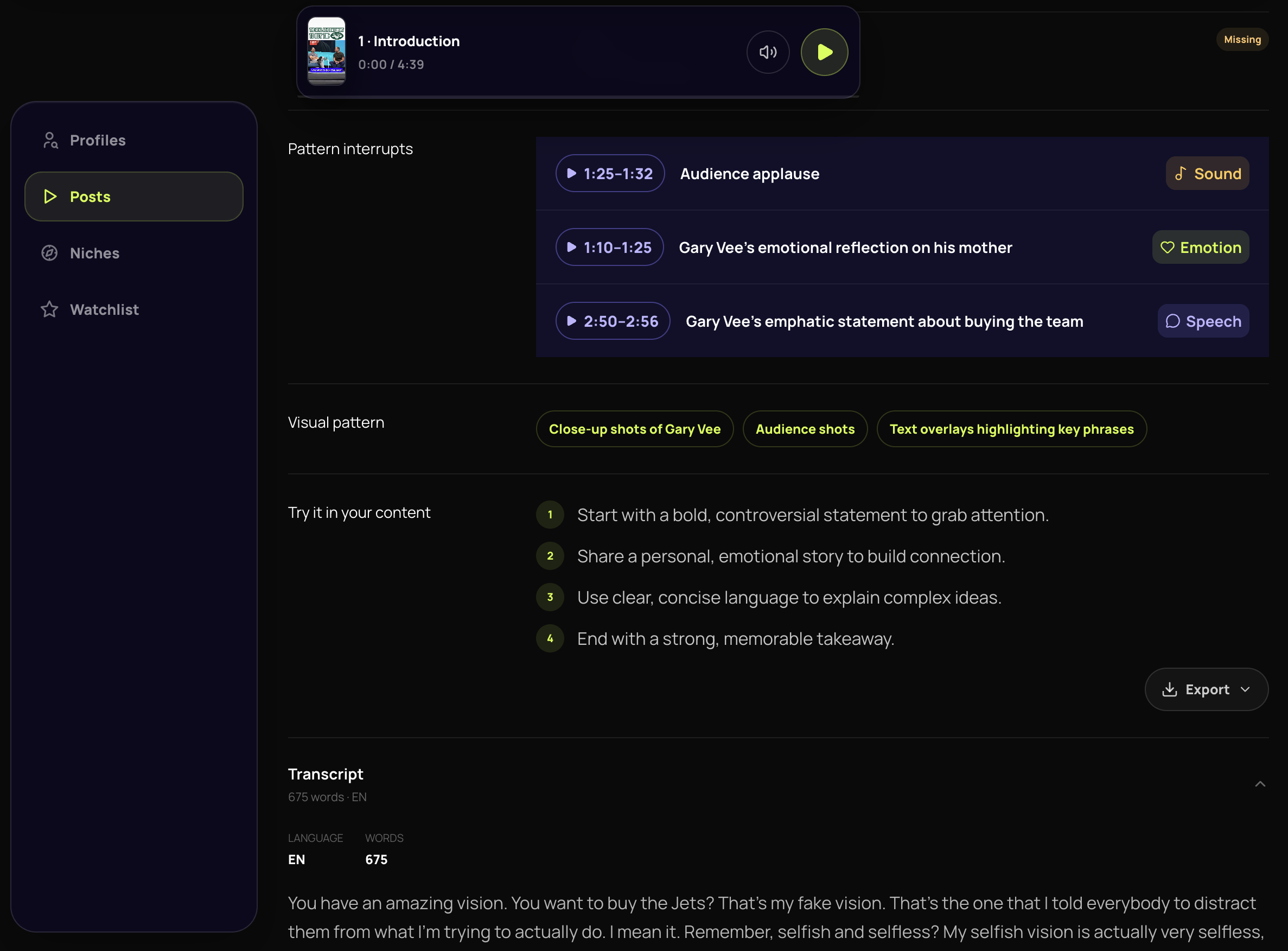Image resolution: width=1288 pixels, height=951 pixels.
Task: Mute the player volume
Action: pyautogui.click(x=767, y=53)
